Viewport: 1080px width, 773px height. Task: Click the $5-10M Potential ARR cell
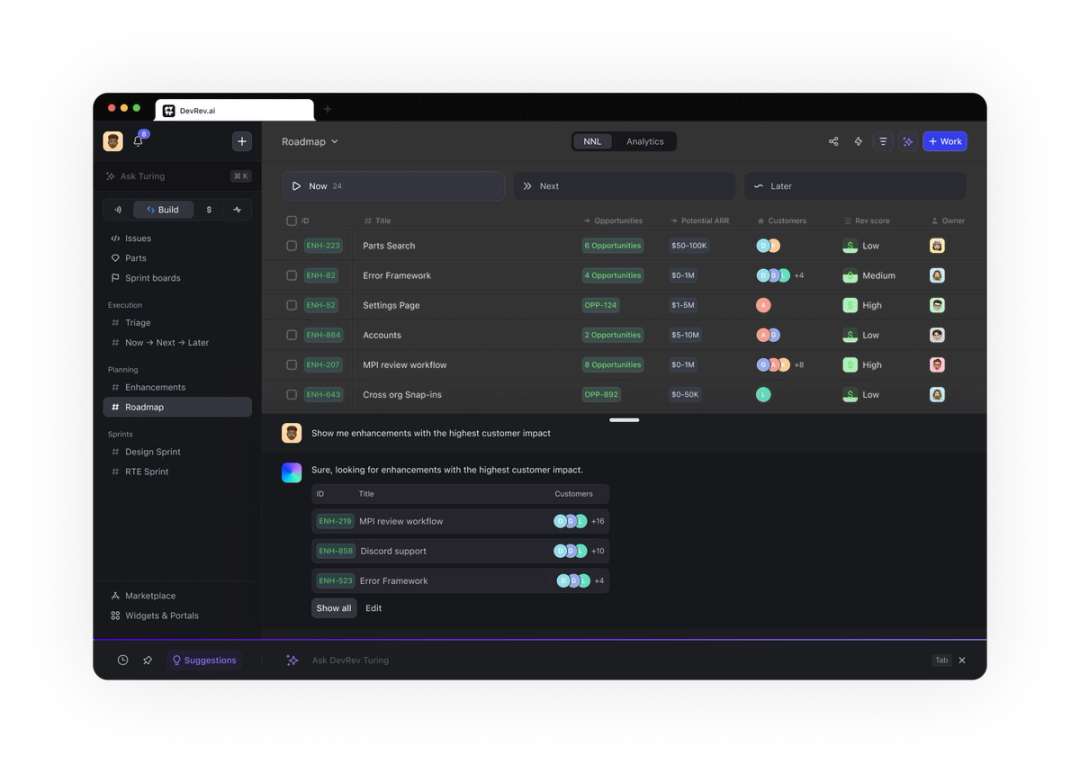click(x=685, y=335)
